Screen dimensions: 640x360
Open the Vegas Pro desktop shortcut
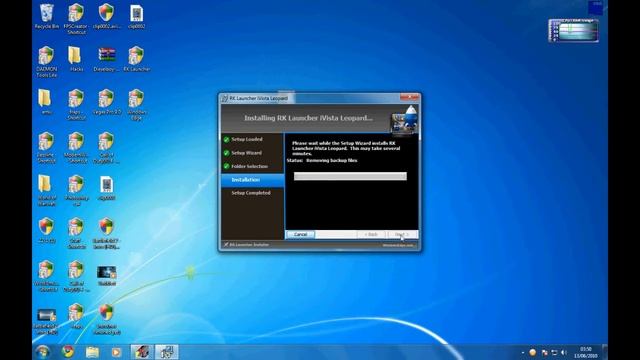[x=106, y=102]
